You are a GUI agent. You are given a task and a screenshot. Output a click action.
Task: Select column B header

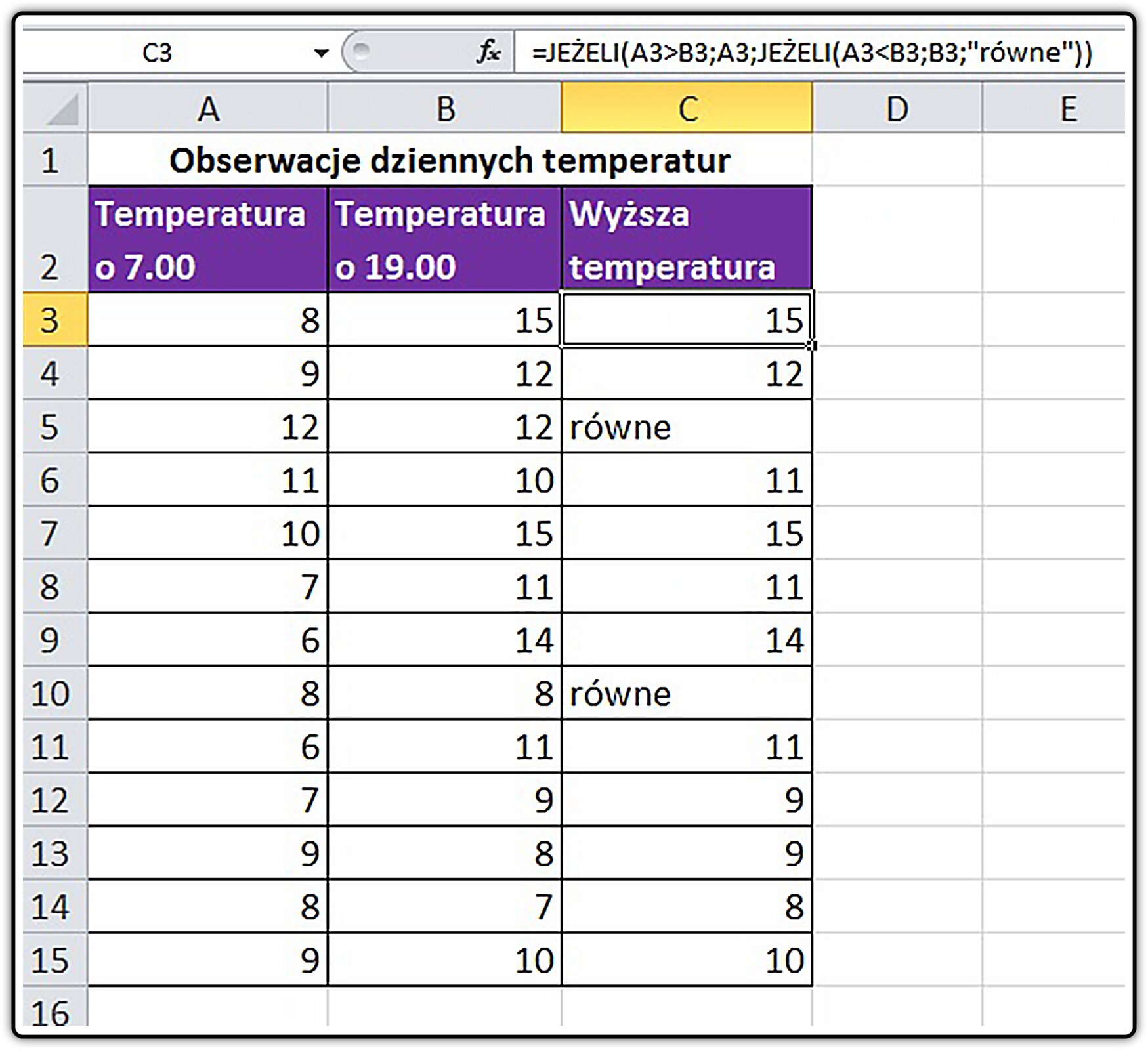tap(445, 108)
